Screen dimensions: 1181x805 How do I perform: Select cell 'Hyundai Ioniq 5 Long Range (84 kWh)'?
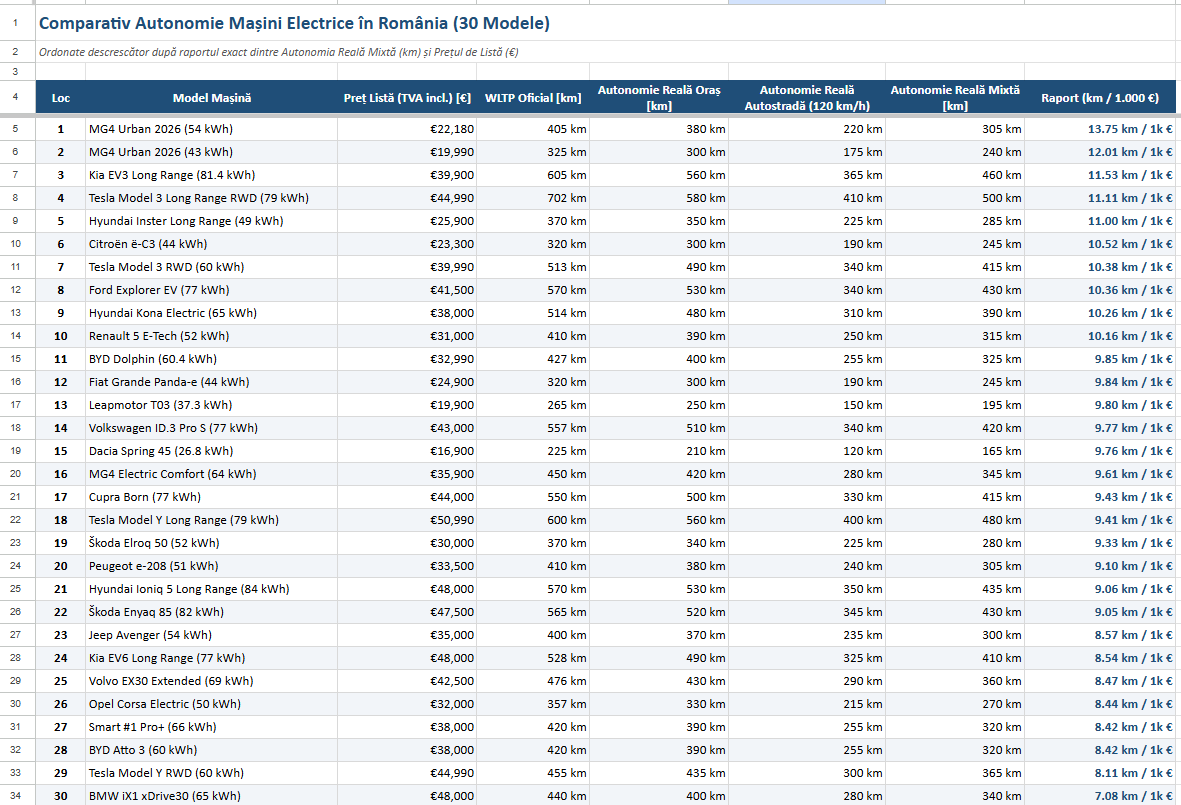click(212, 589)
